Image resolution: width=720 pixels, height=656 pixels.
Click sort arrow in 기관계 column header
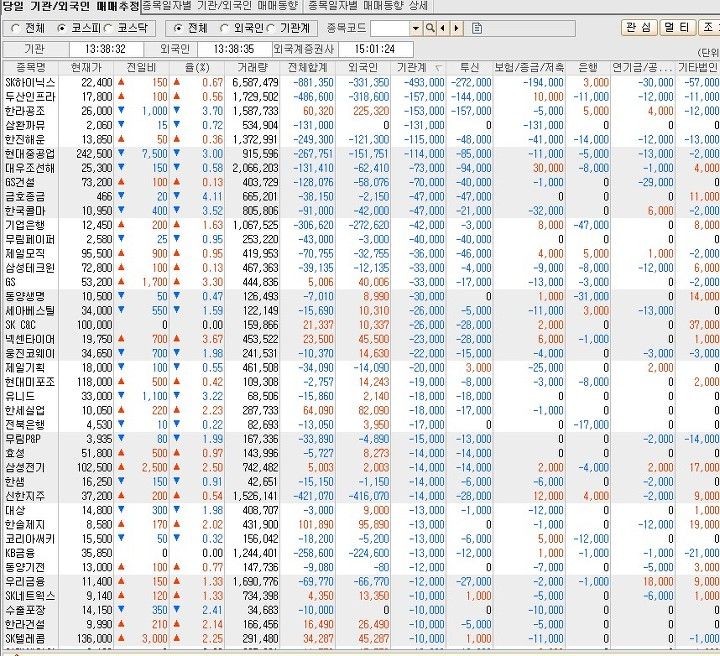(x=438, y=68)
